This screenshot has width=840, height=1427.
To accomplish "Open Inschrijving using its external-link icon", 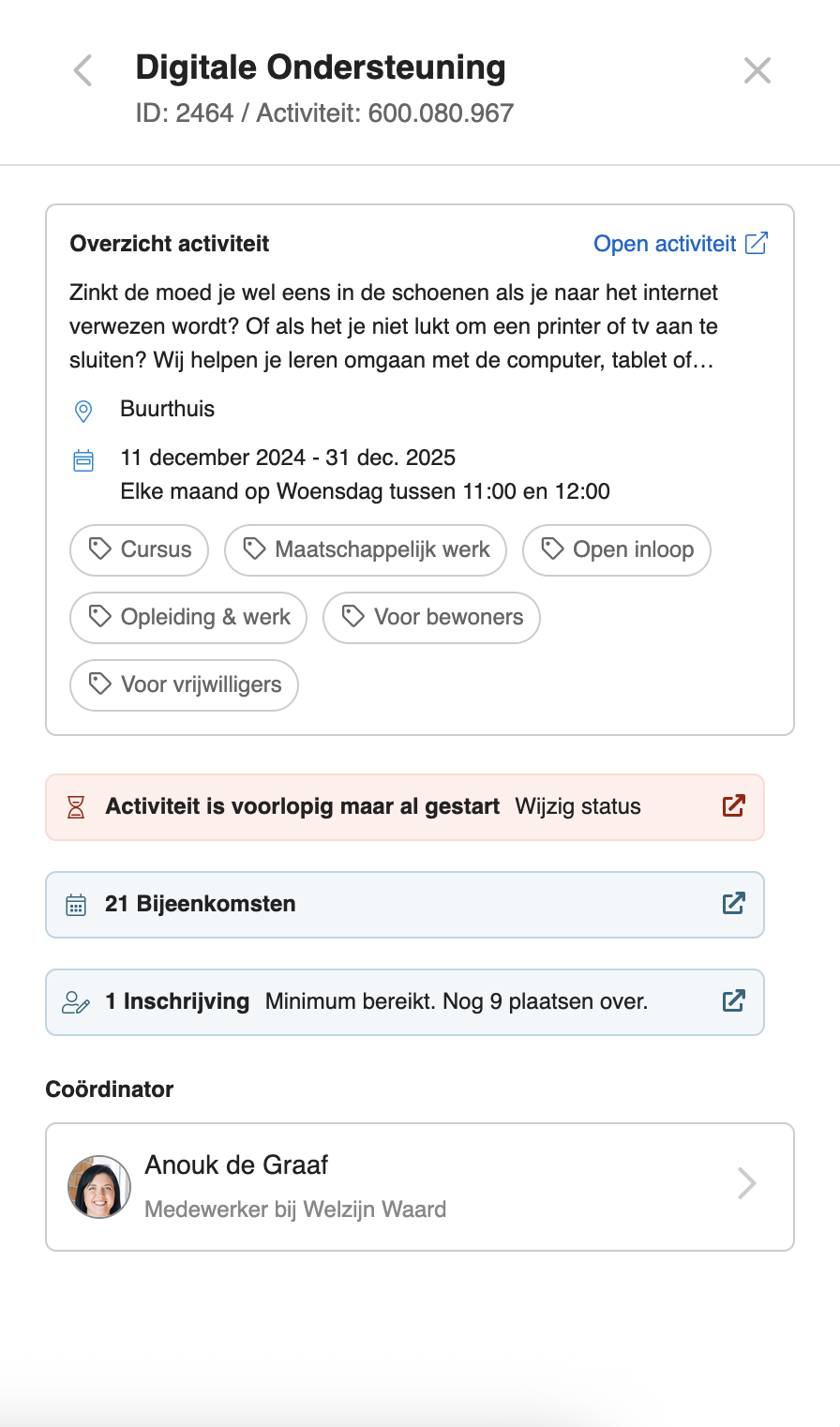I will pyautogui.click(x=733, y=1001).
